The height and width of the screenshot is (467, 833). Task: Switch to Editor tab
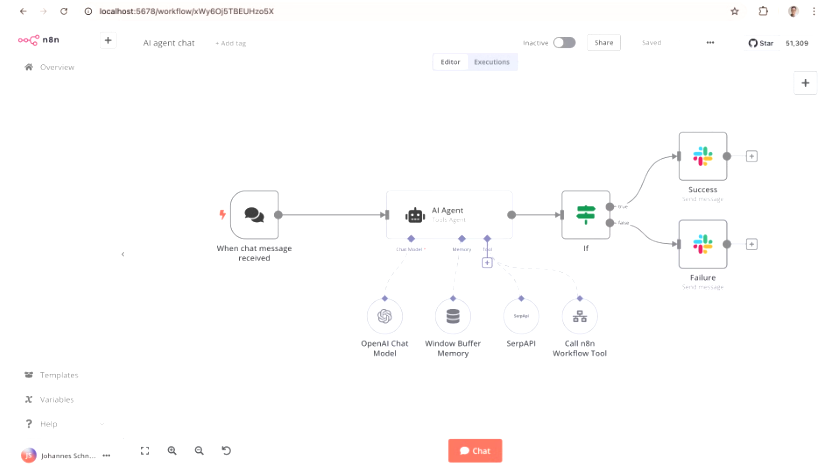[x=450, y=62]
